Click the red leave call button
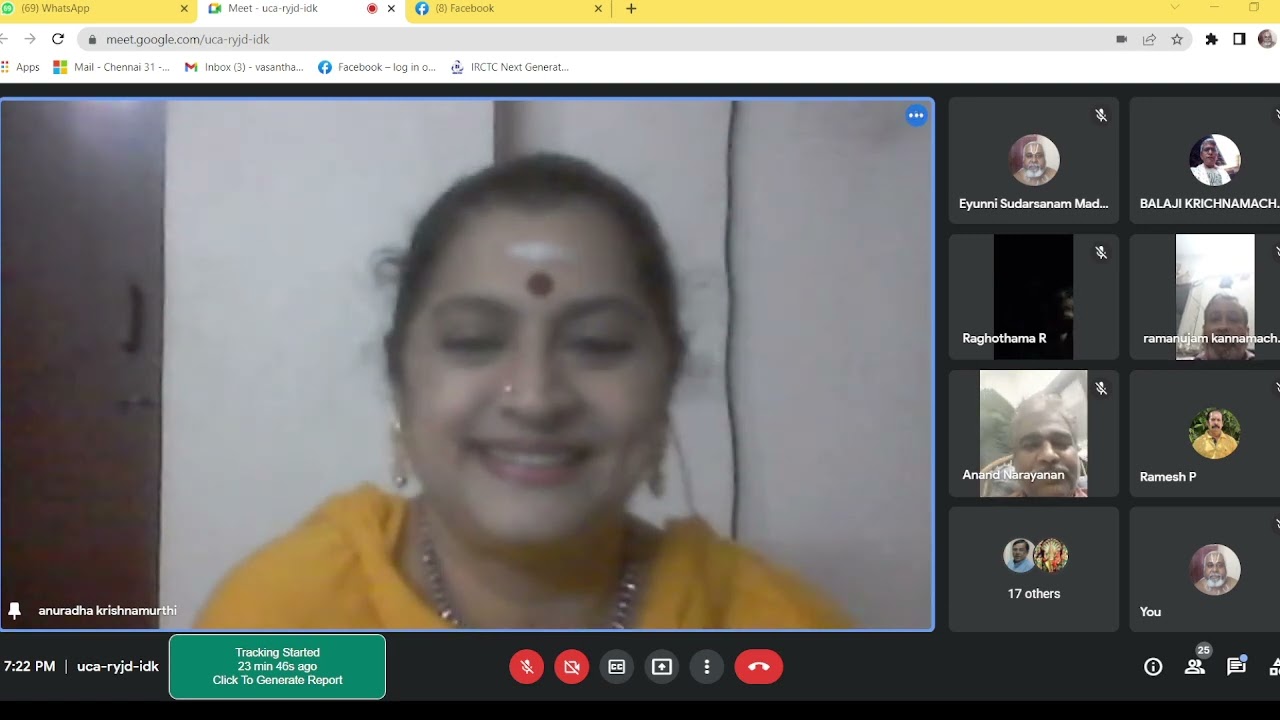 coord(759,667)
